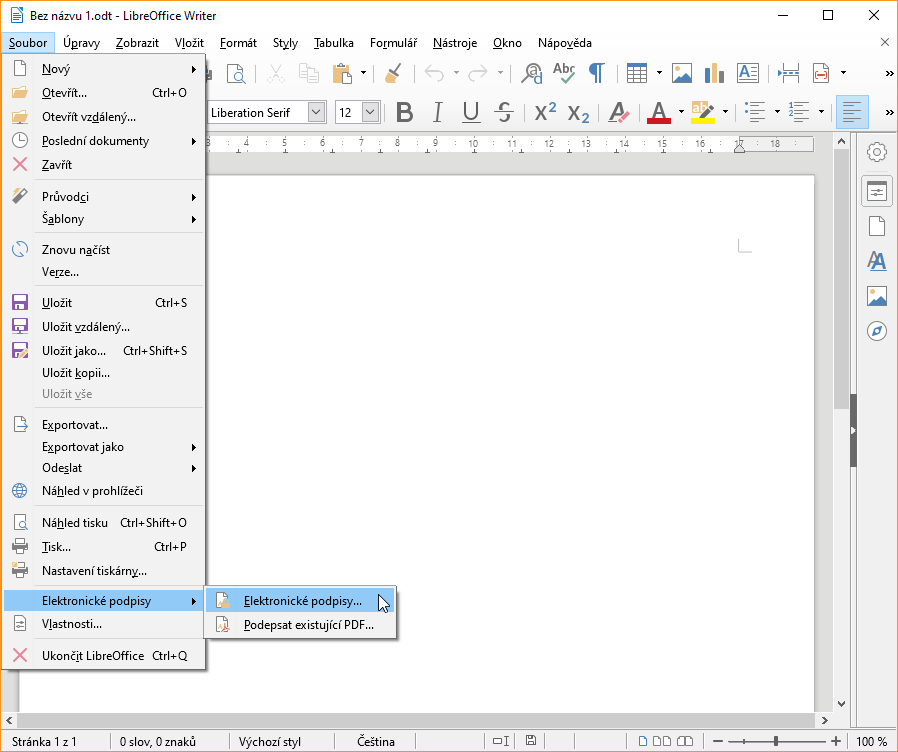Select book view in status bar
Image resolution: width=898 pixels, height=752 pixels.
point(684,741)
